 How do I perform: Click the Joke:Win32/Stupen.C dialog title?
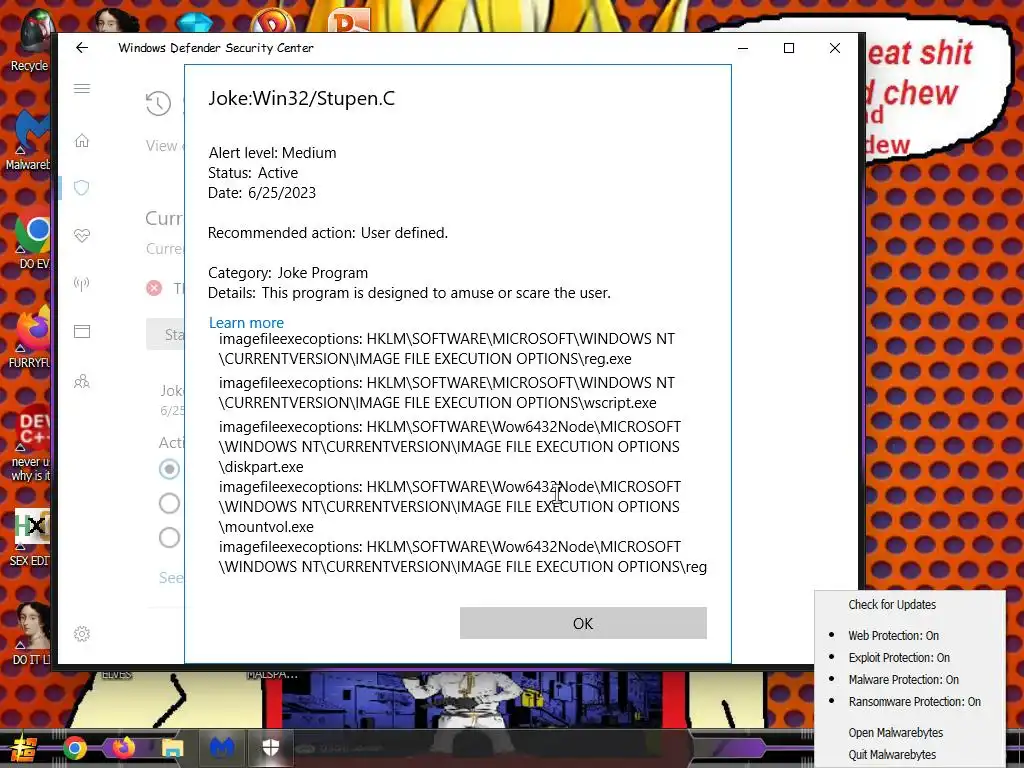coord(302,99)
